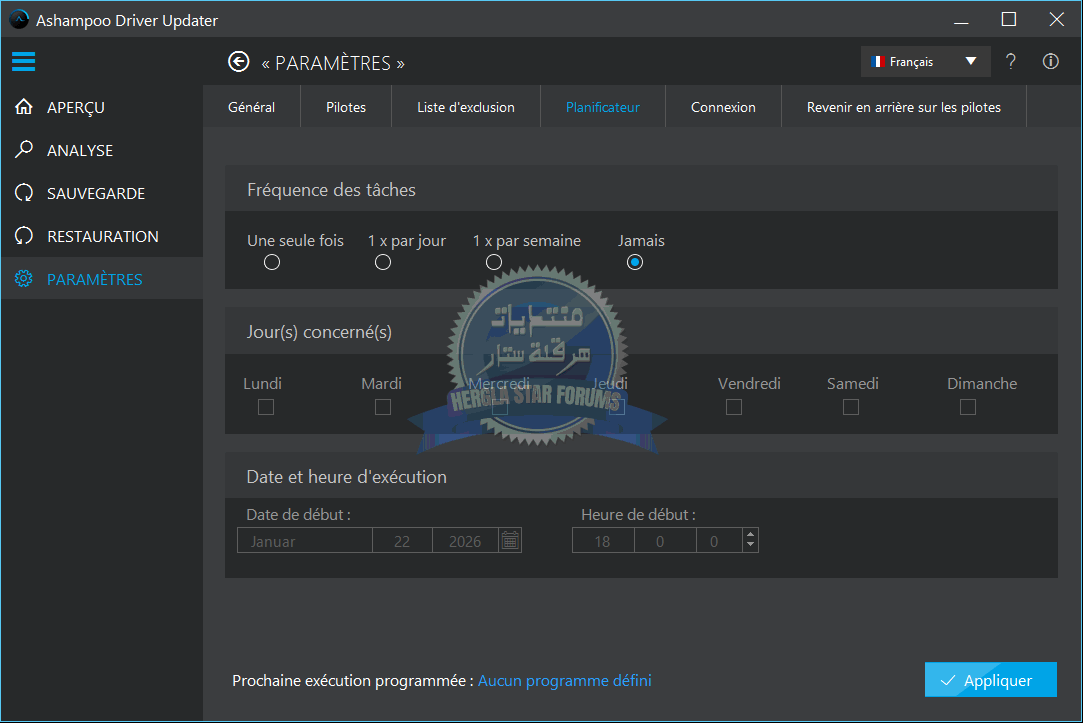The width and height of the screenshot is (1083, 723).
Task: Go to APERÇU via the home icon
Action: [24, 107]
